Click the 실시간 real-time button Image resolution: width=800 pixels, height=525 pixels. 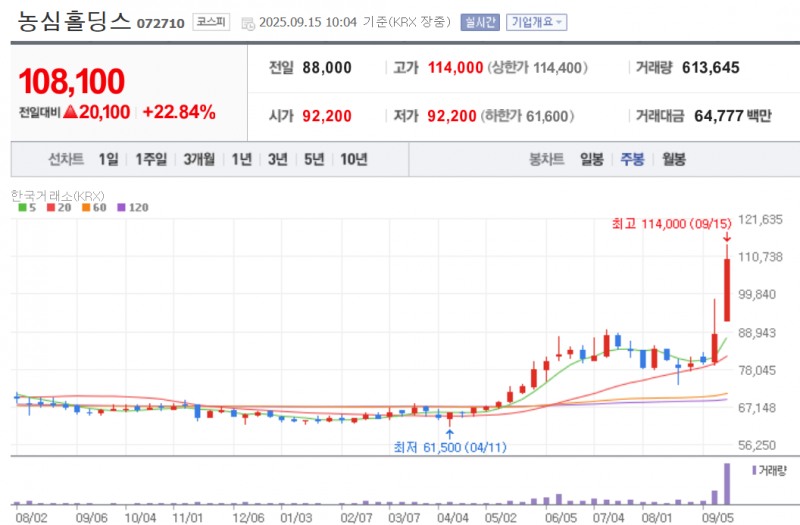tap(480, 22)
